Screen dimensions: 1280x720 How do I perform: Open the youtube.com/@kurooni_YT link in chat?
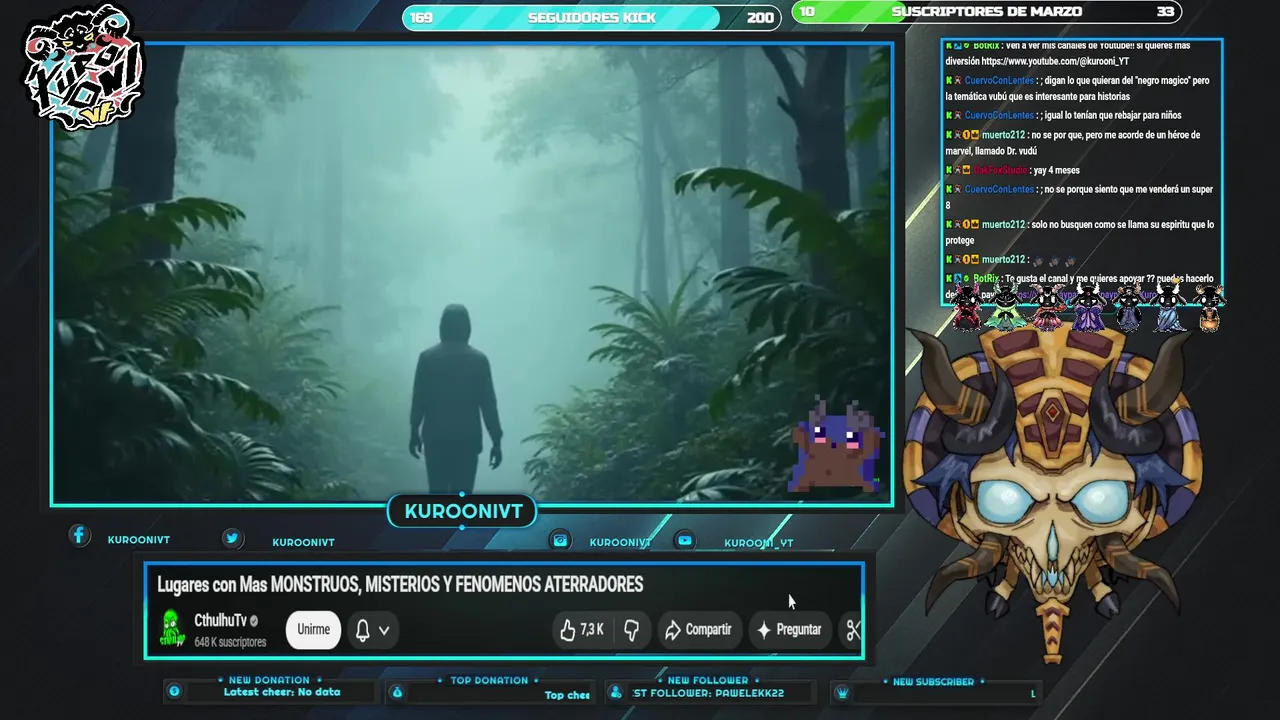[1055, 61]
